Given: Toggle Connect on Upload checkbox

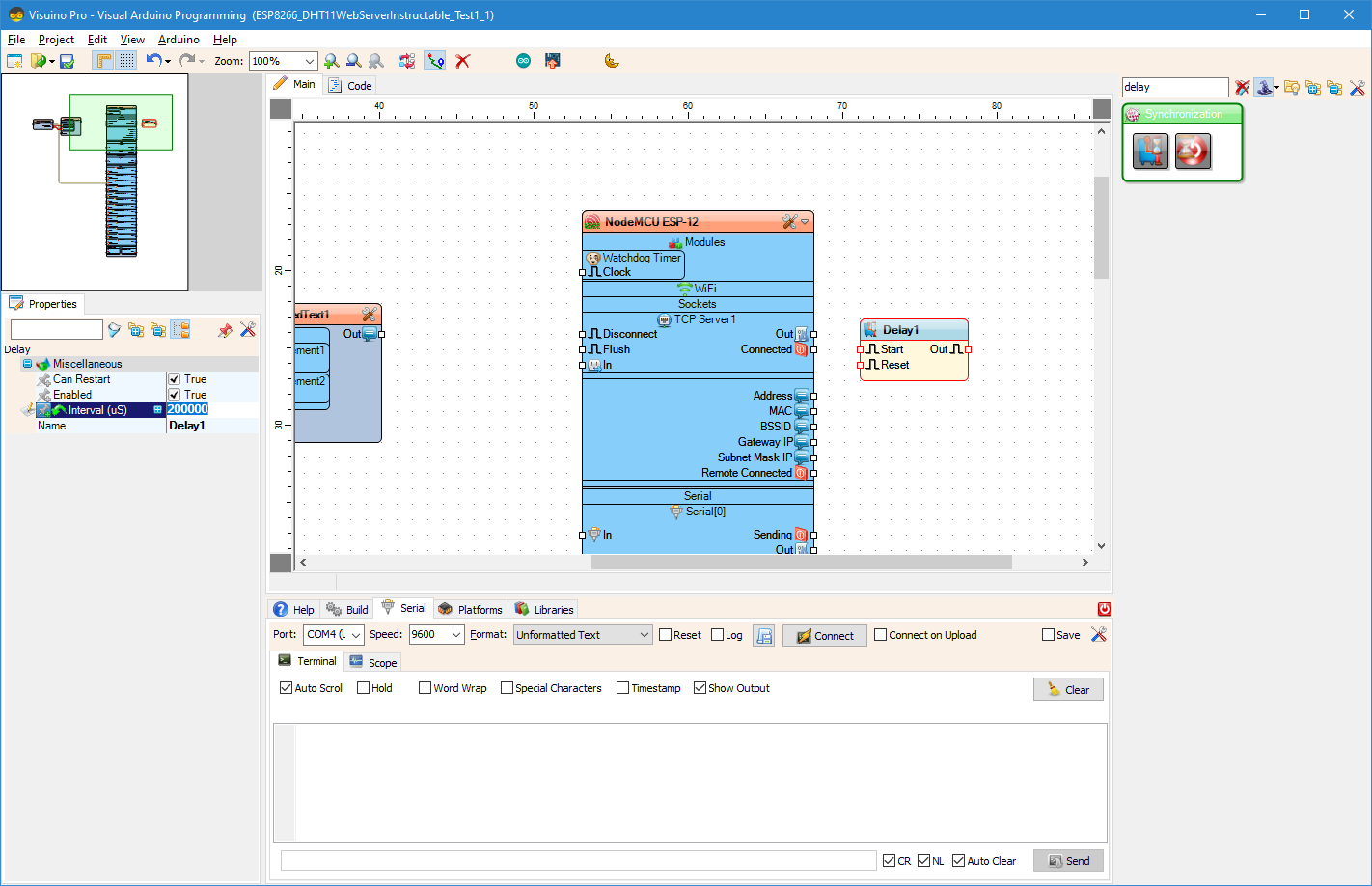Looking at the screenshot, I should click(x=880, y=635).
